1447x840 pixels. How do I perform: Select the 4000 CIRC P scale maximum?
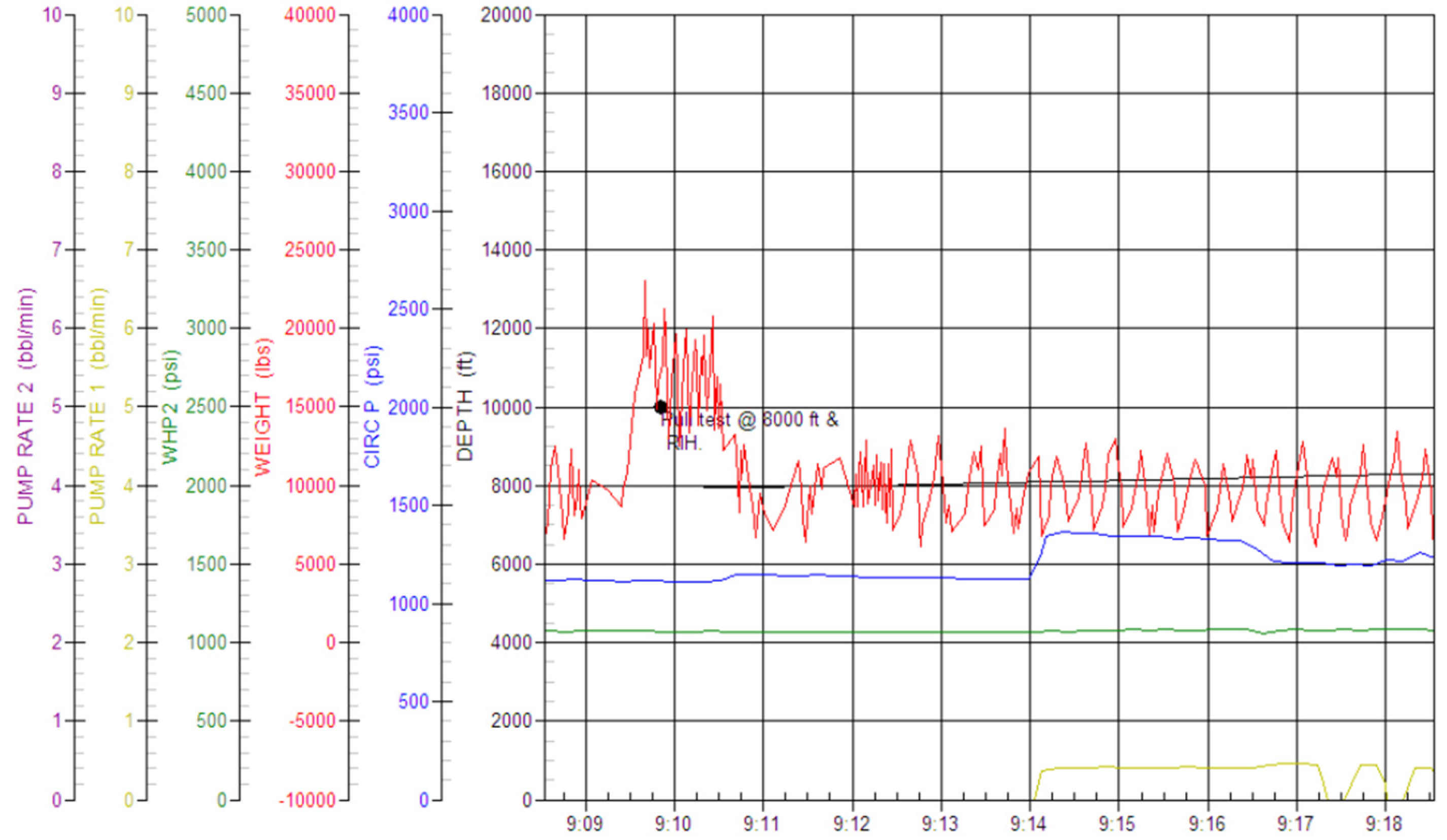tap(408, 15)
